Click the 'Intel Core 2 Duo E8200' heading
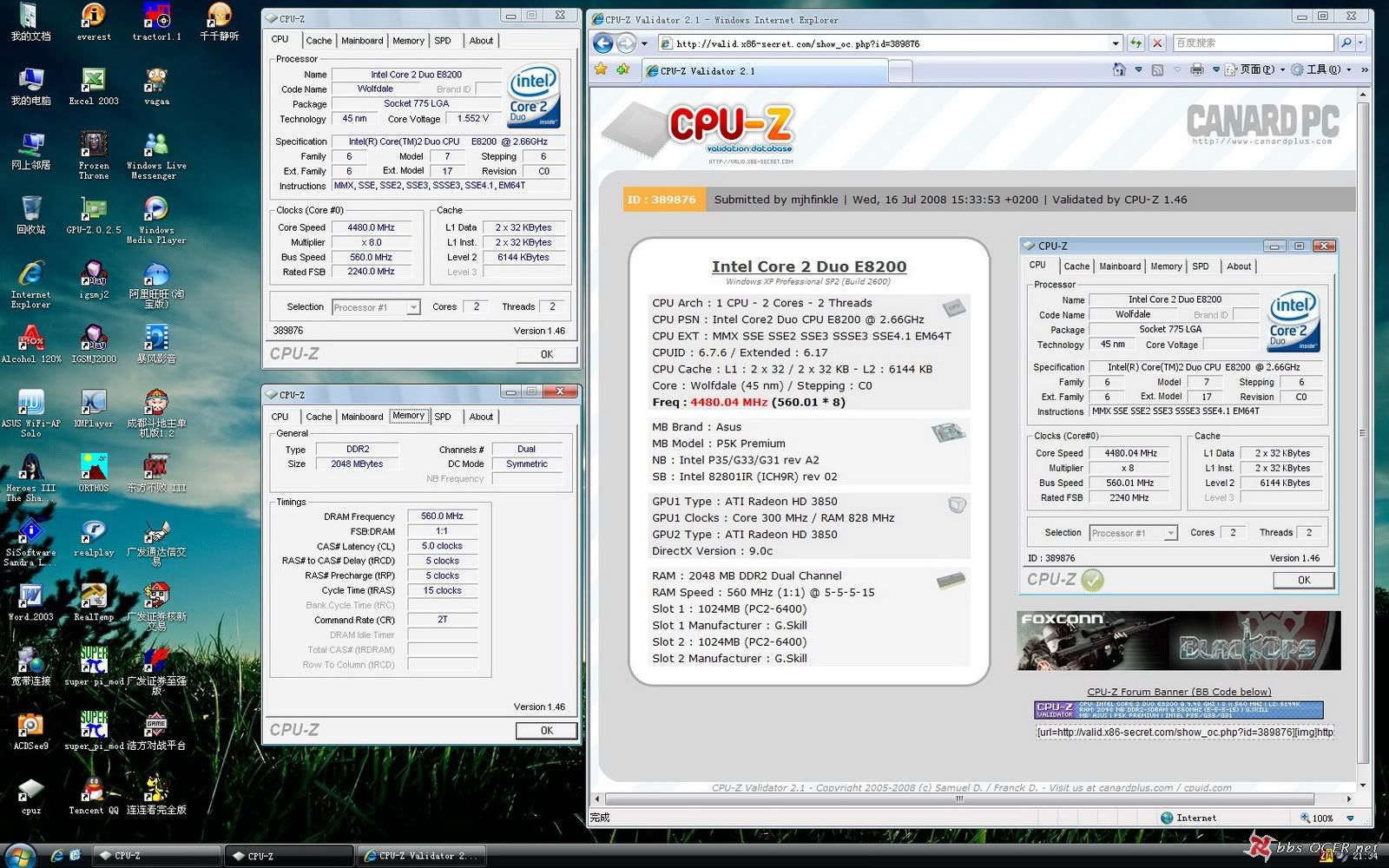This screenshot has width=1389, height=868. [x=809, y=266]
